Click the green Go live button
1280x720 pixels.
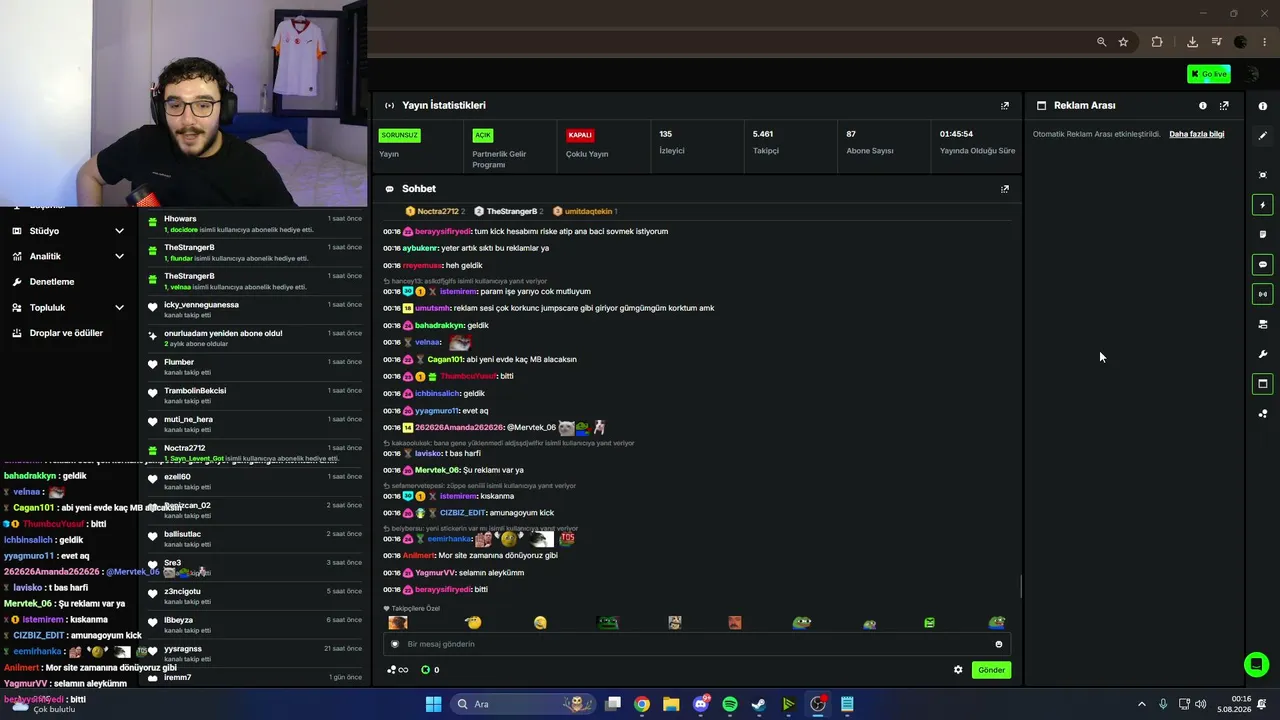coord(1209,74)
